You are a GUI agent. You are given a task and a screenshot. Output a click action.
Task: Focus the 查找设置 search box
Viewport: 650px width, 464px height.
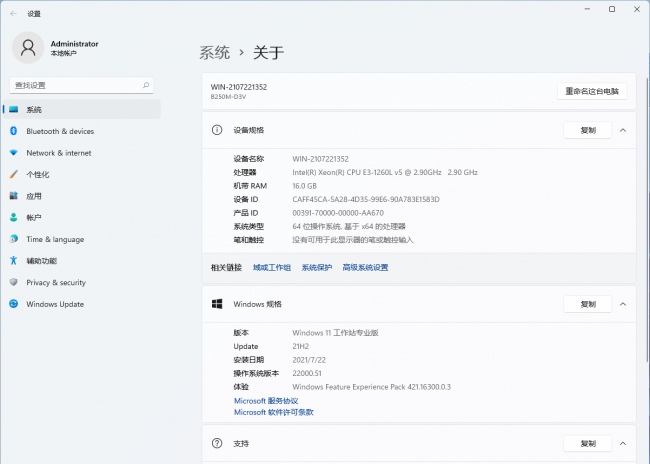[x=81, y=85]
